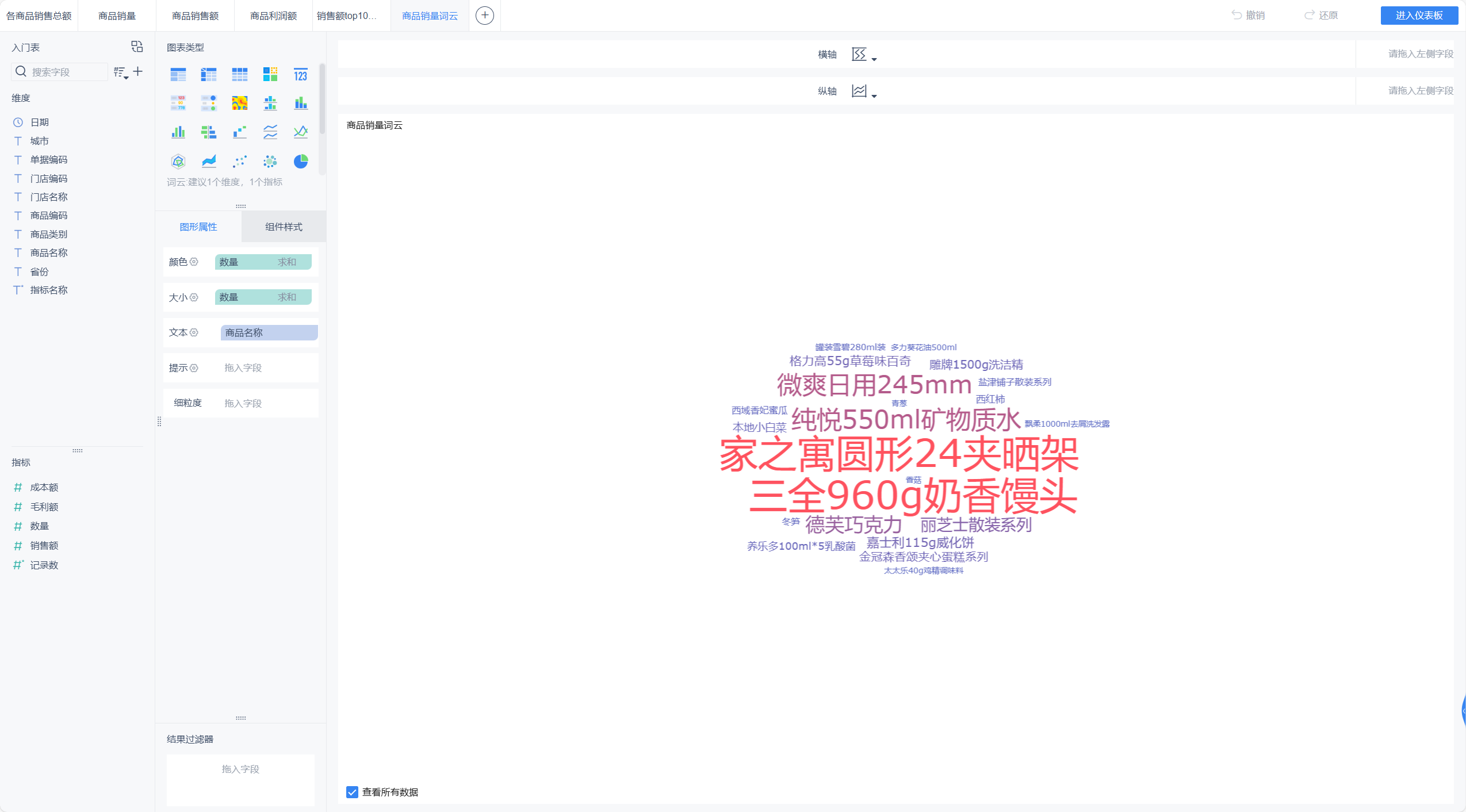Click the 进入仪表板 button
1466x812 pixels.
click(1419, 16)
